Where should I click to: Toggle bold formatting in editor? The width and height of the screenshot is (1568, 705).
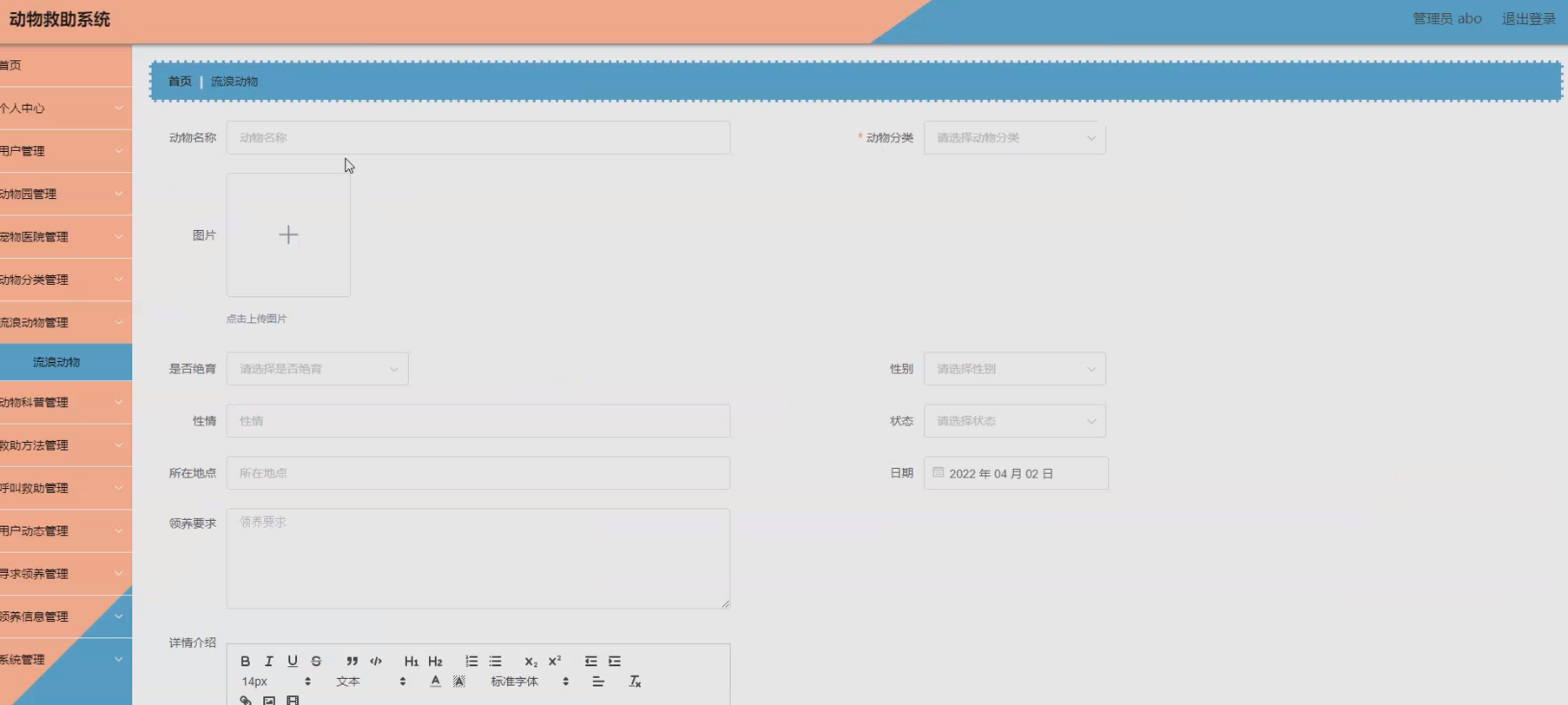[x=245, y=662]
